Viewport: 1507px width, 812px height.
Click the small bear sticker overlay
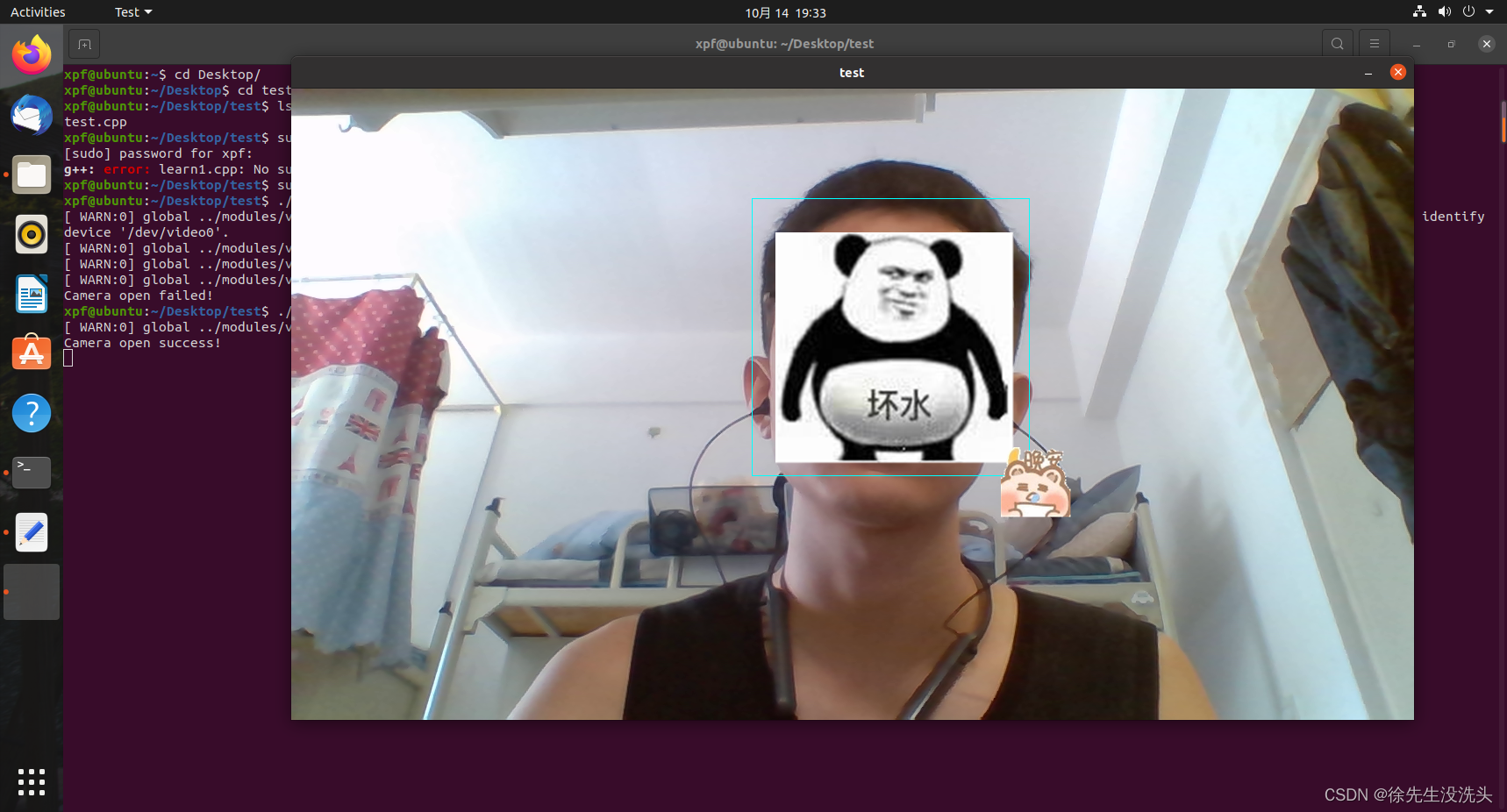click(1035, 483)
